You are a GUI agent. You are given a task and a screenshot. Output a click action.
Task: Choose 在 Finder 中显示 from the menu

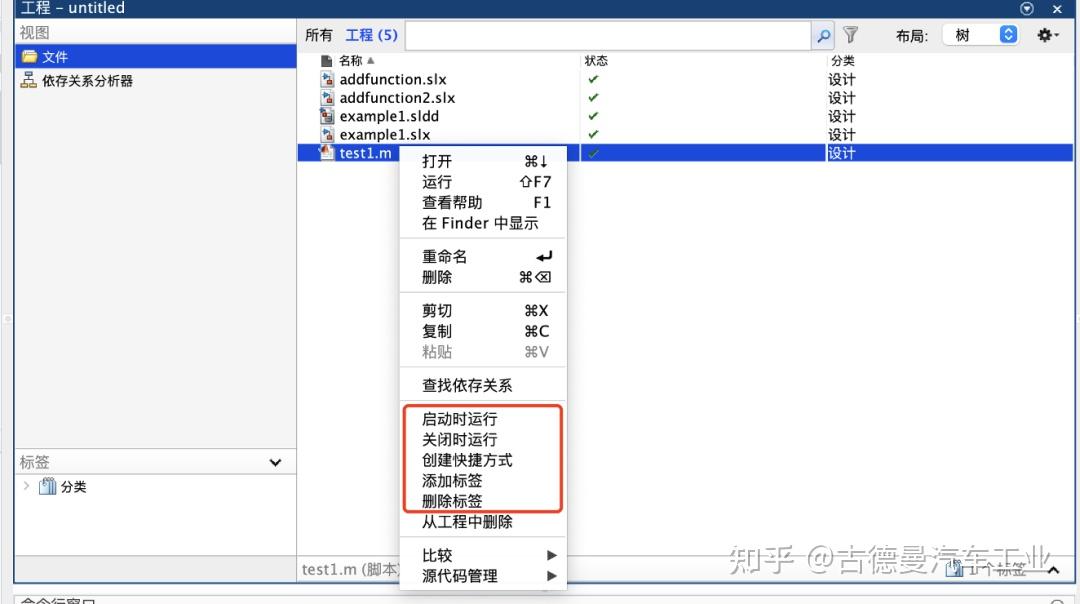482,223
